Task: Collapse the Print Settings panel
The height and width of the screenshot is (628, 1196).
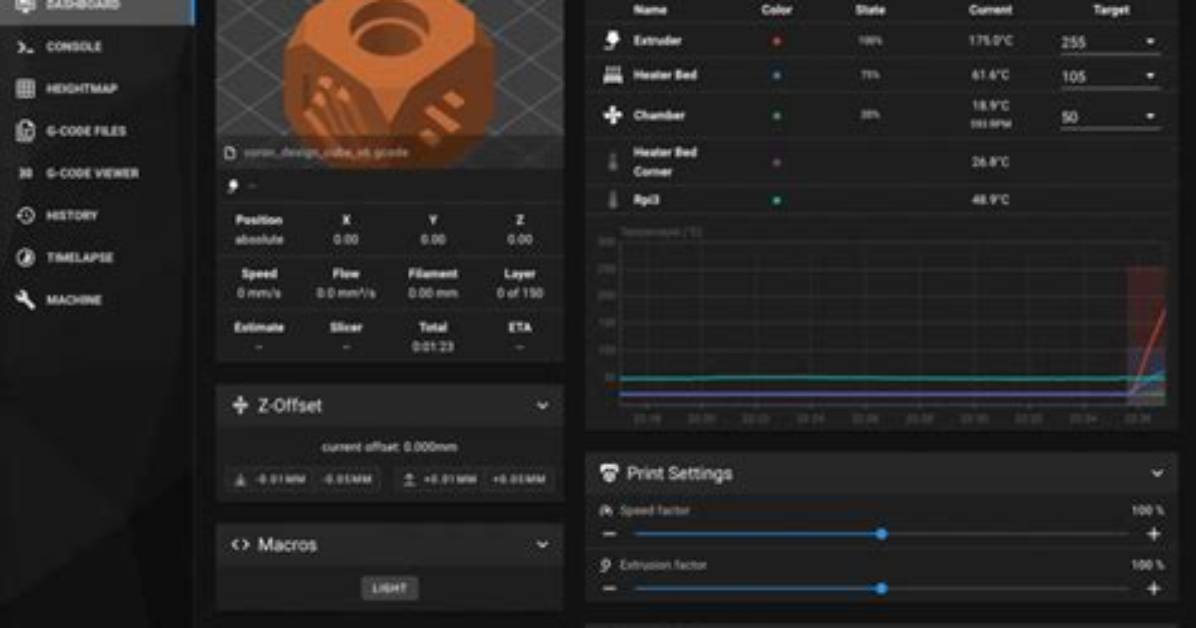Action: [1157, 474]
